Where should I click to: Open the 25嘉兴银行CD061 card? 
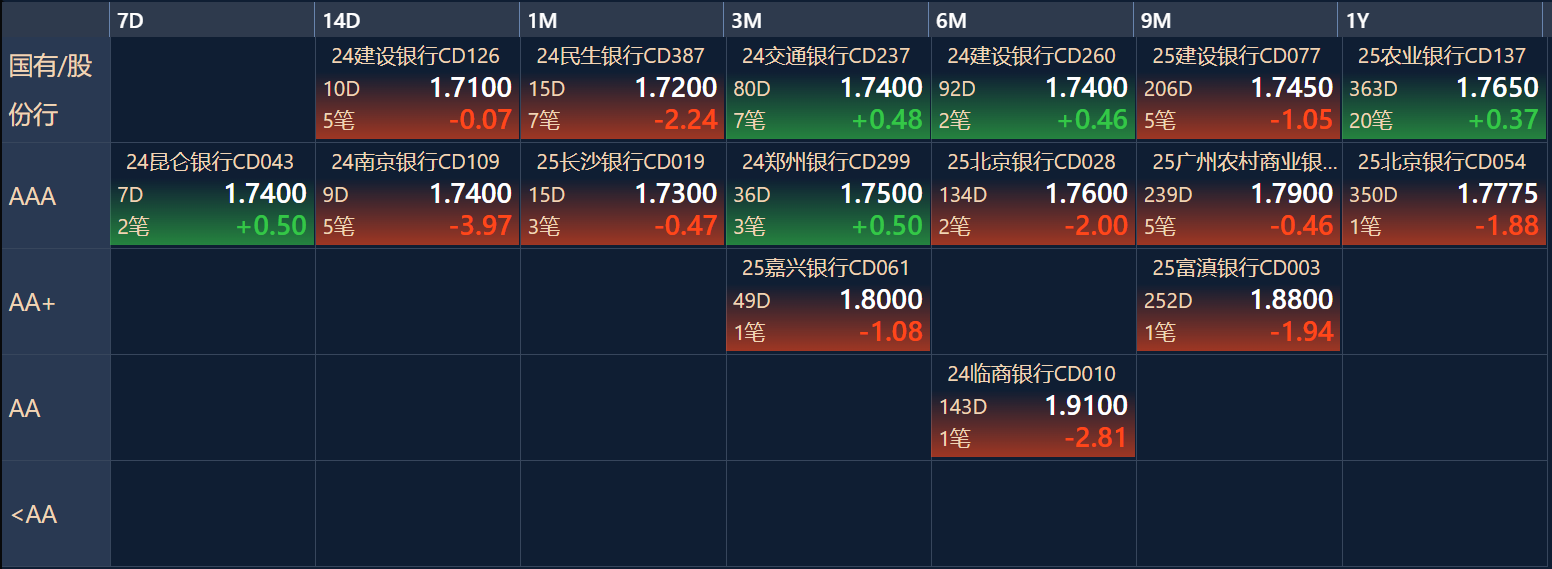tap(827, 302)
